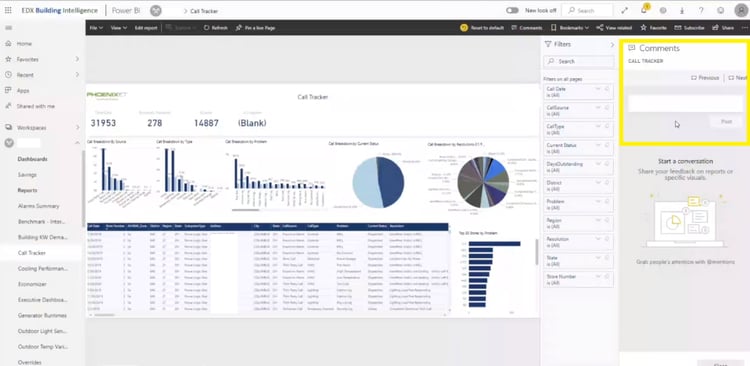Click the notifications bell icon
The width and height of the screenshot is (750, 366).
(x=644, y=10)
